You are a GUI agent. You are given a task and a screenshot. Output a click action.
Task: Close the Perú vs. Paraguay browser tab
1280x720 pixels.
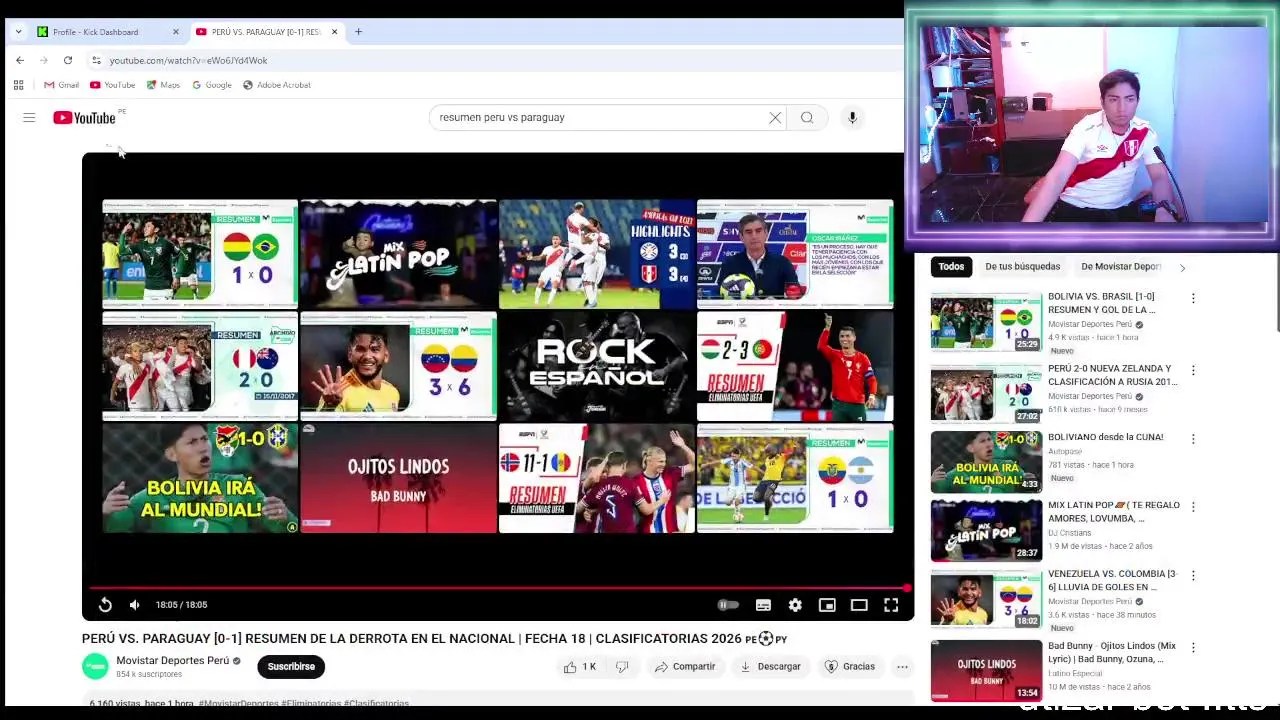point(334,32)
